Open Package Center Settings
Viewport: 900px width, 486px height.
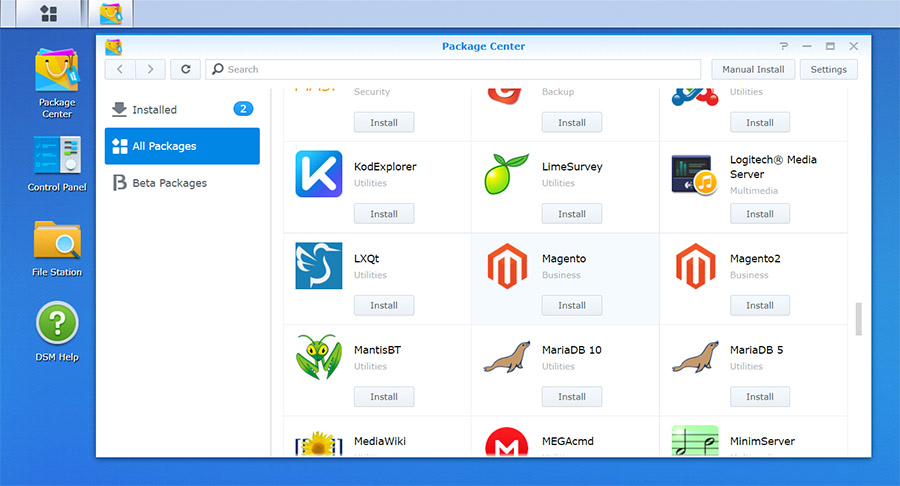[x=828, y=69]
